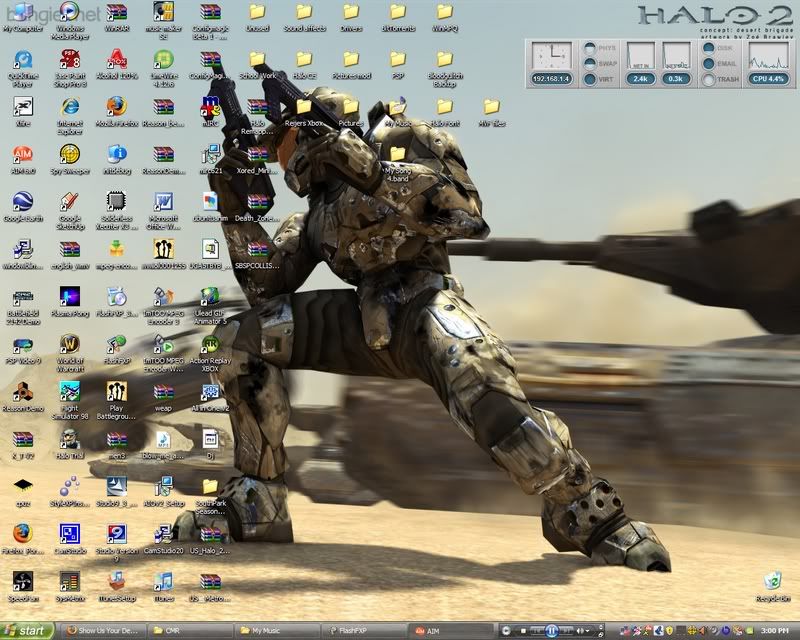The image size is (800, 640).
Task: Click the yellow shield security tray icon
Action: [669, 631]
